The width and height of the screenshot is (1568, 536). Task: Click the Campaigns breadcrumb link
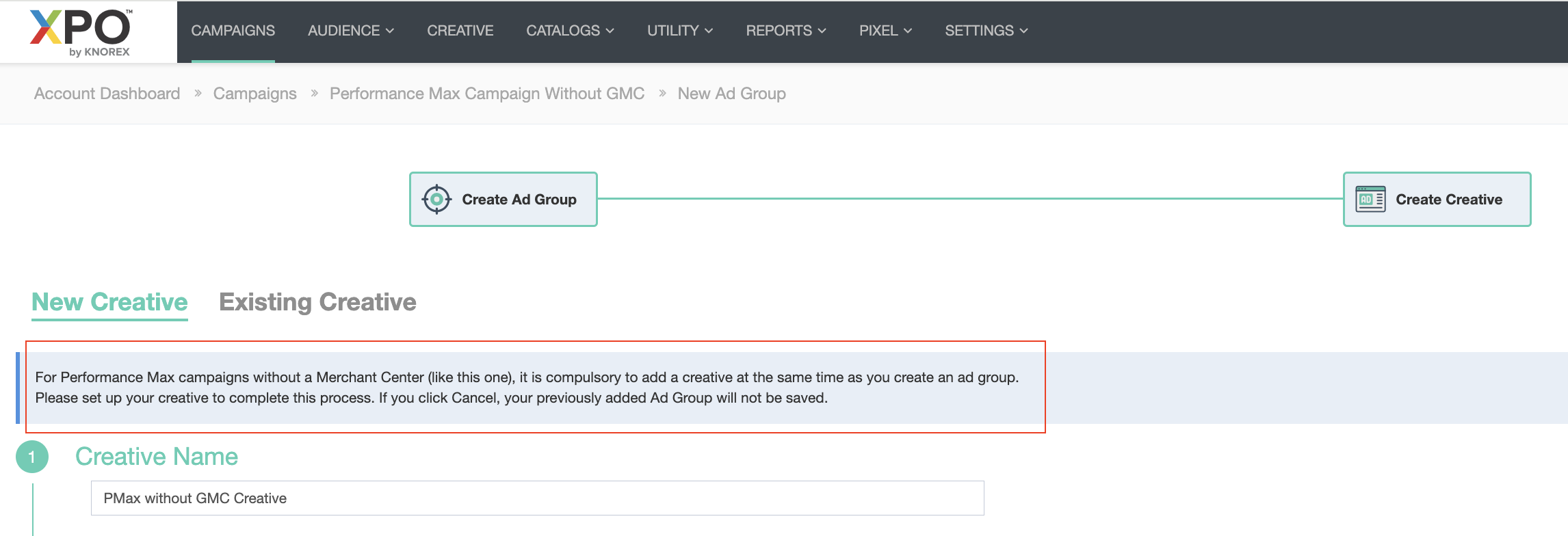(x=254, y=94)
